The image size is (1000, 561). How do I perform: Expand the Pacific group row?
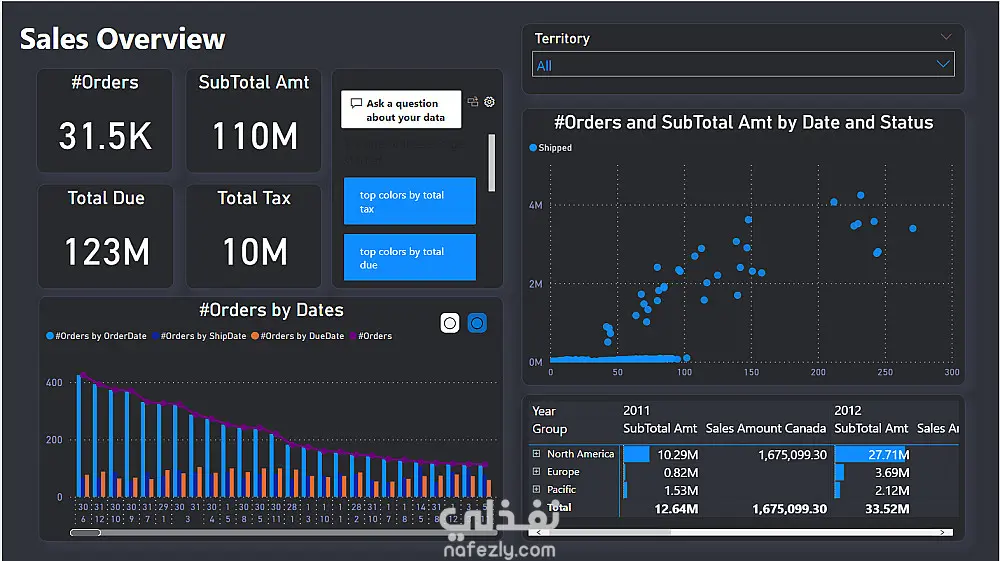coord(536,490)
